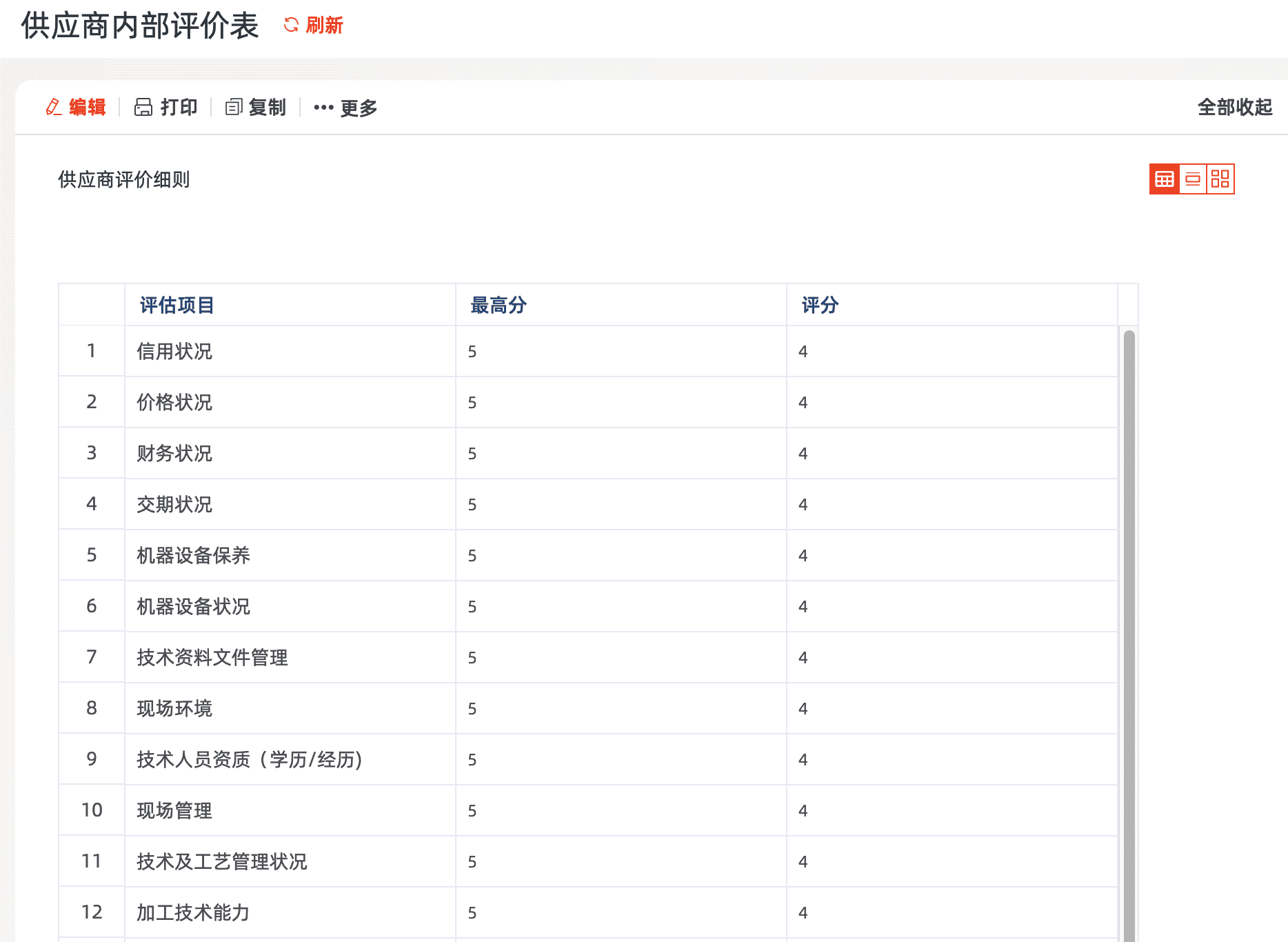Click the 供应商评价细则 section title

[124, 179]
